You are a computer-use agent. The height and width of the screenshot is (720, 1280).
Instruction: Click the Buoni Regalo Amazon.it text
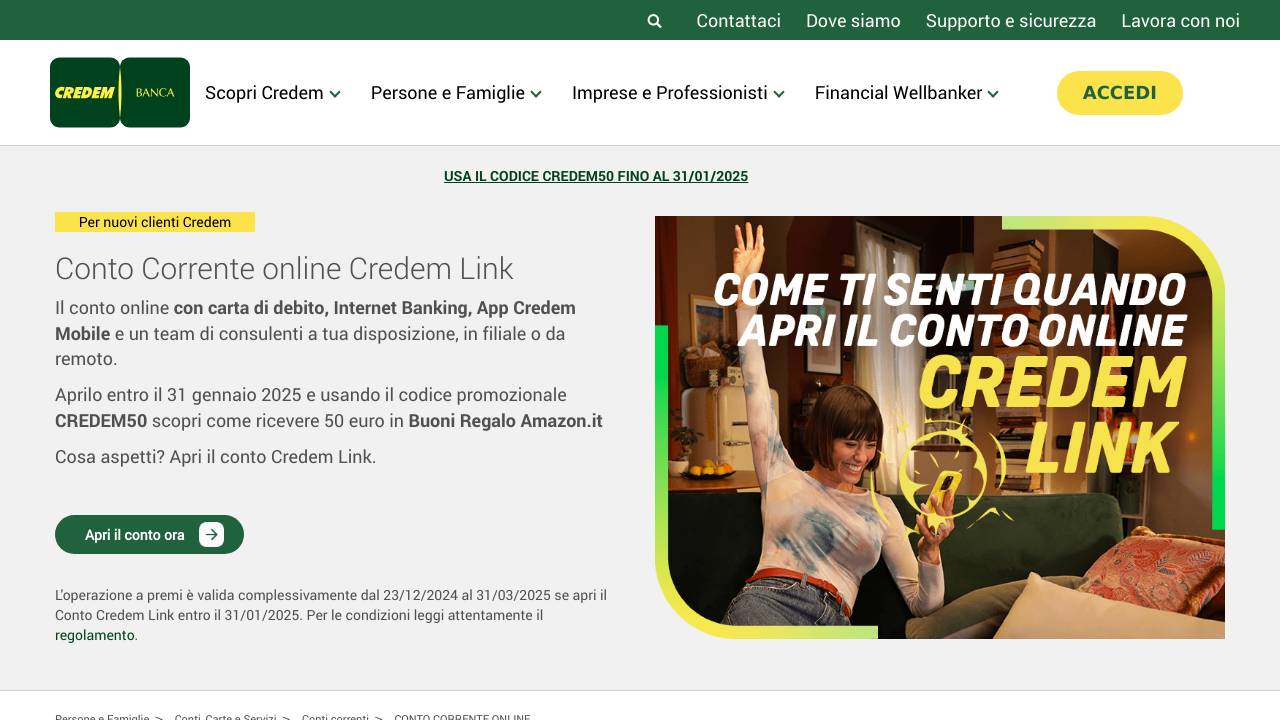click(x=505, y=421)
